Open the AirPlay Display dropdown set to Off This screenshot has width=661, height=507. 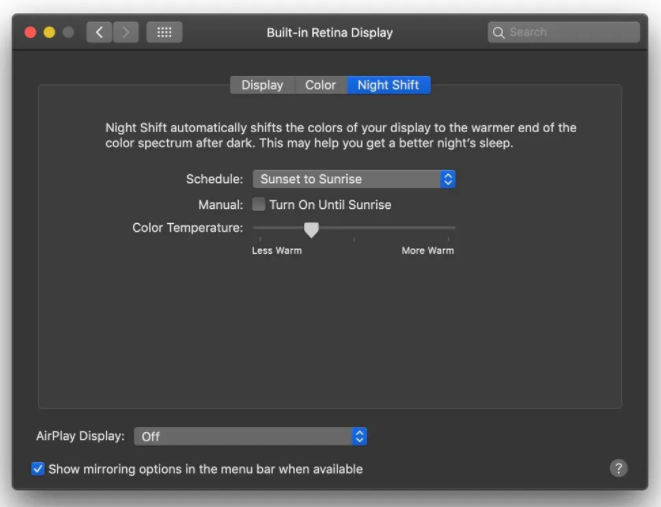click(x=243, y=436)
